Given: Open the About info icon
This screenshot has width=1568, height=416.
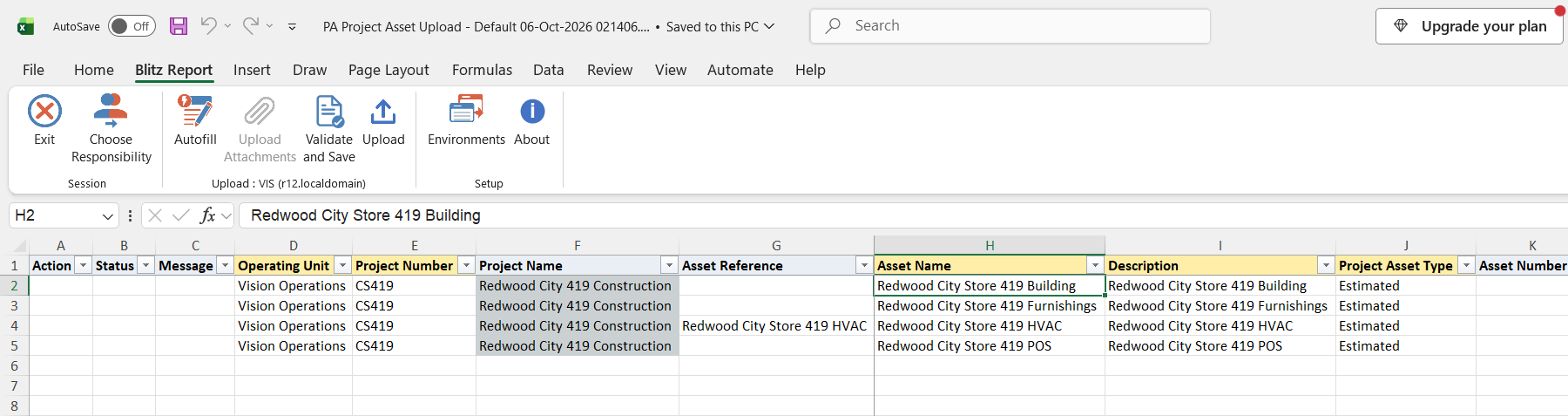Looking at the screenshot, I should pos(532,112).
